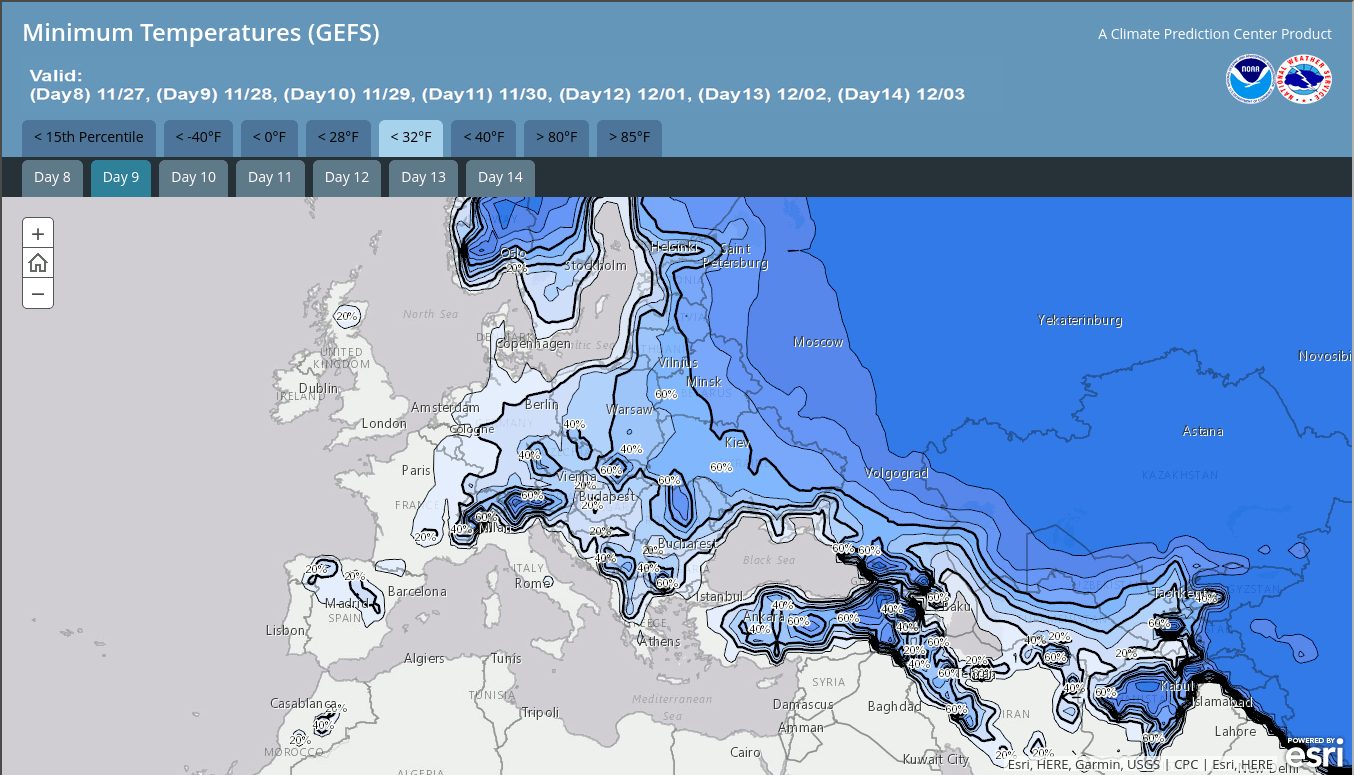
Task: Click Damascus label on the map
Action: (x=803, y=705)
